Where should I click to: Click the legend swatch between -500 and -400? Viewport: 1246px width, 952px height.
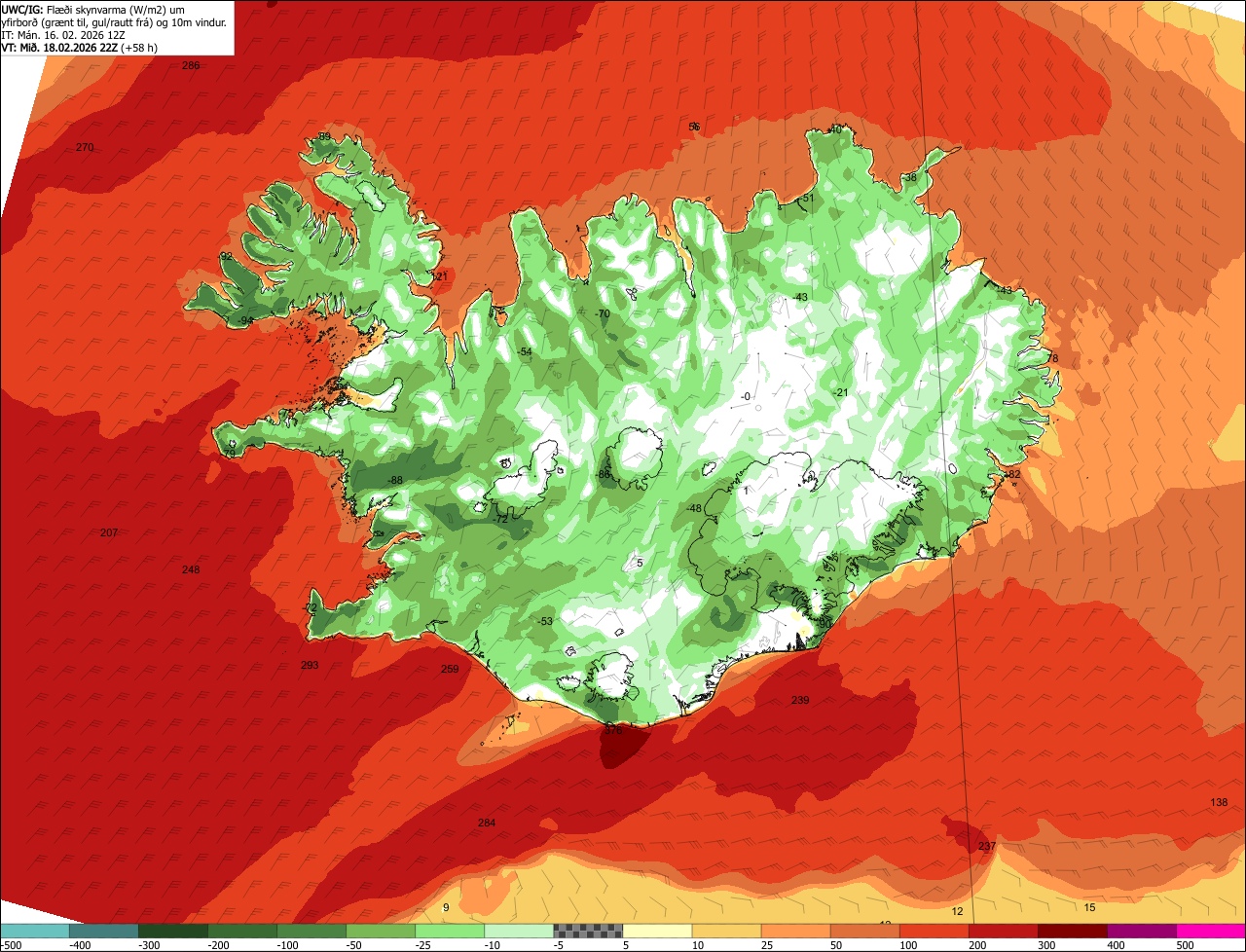[x=35, y=931]
